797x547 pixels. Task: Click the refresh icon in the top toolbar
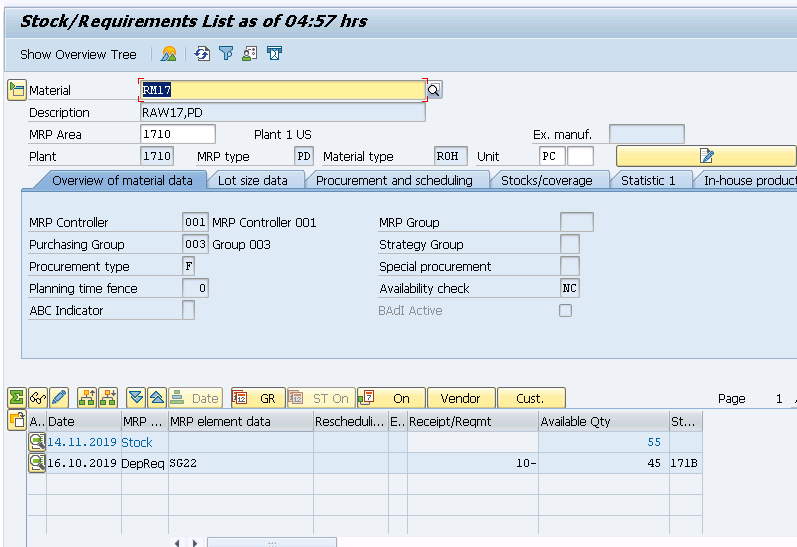pyautogui.click(x=203, y=54)
